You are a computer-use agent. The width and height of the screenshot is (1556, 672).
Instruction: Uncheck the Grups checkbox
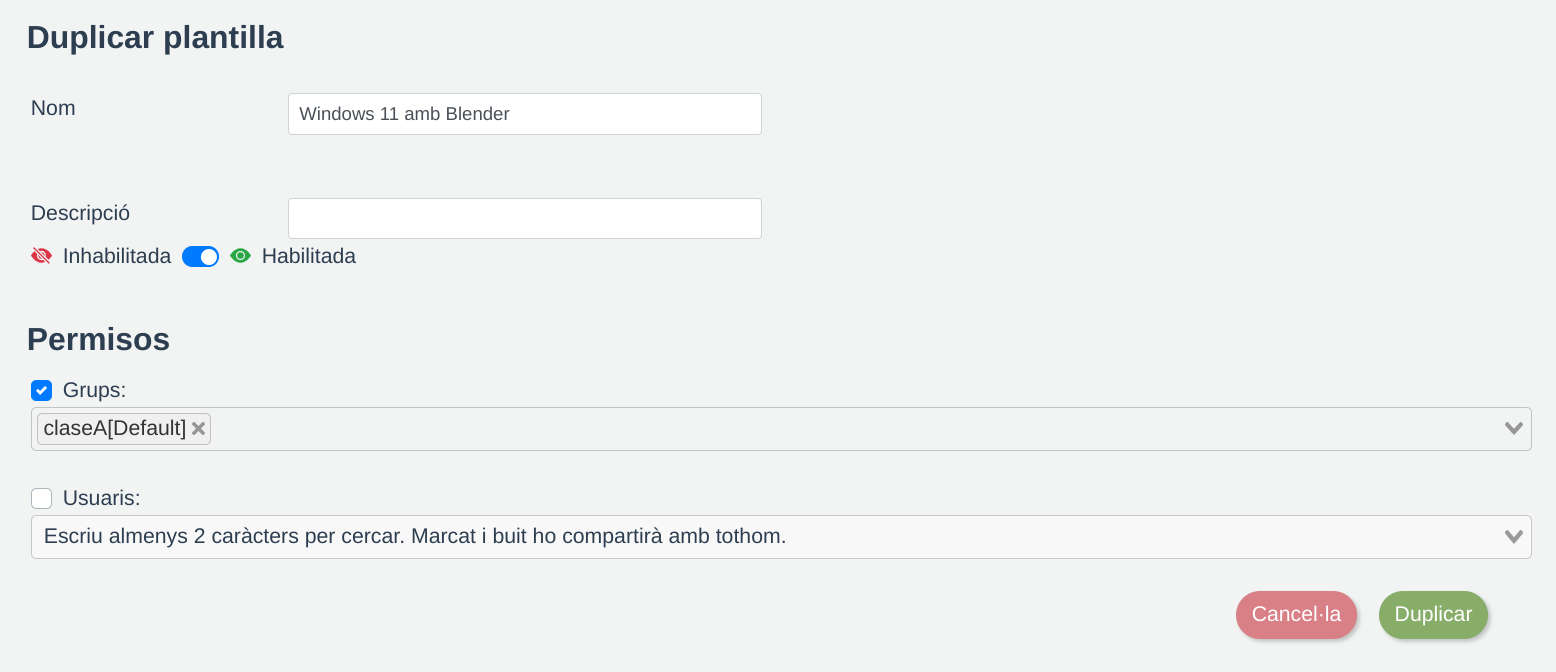pyautogui.click(x=41, y=390)
